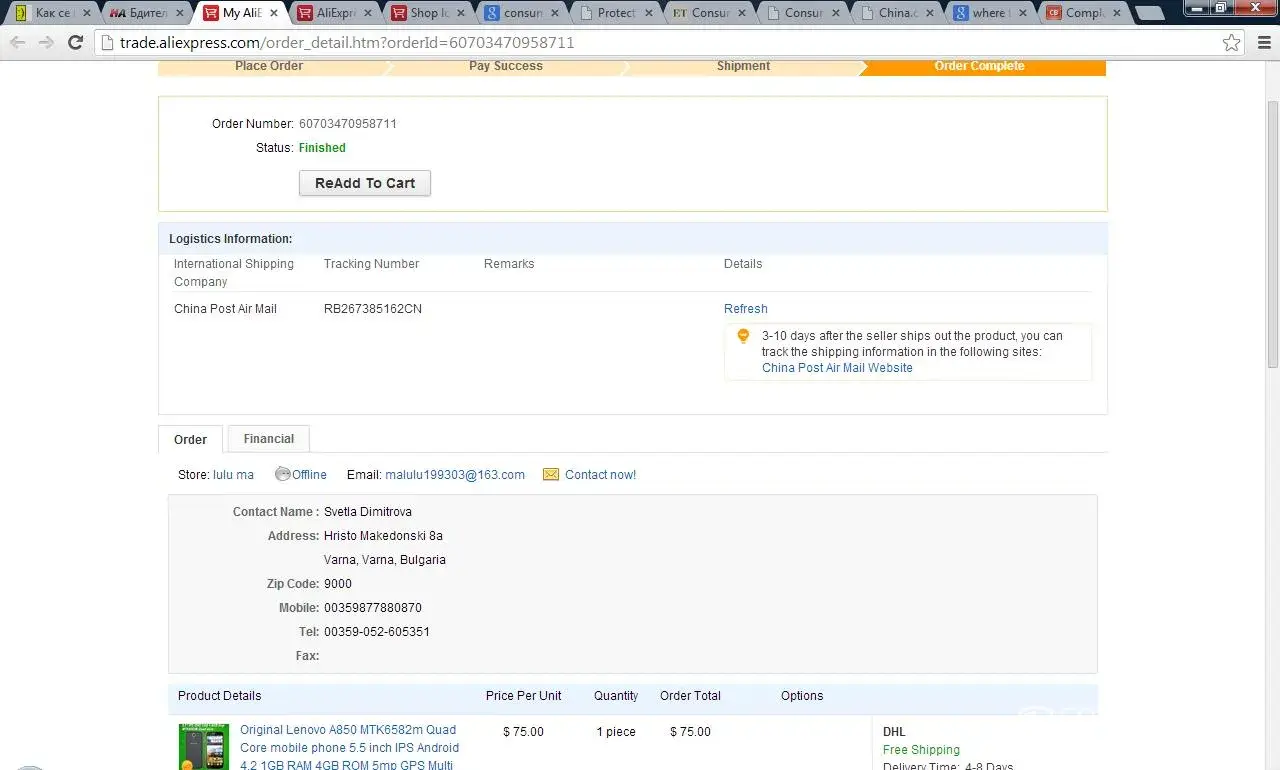Click the lightbulb tip icon
1280x770 pixels.
point(743,337)
